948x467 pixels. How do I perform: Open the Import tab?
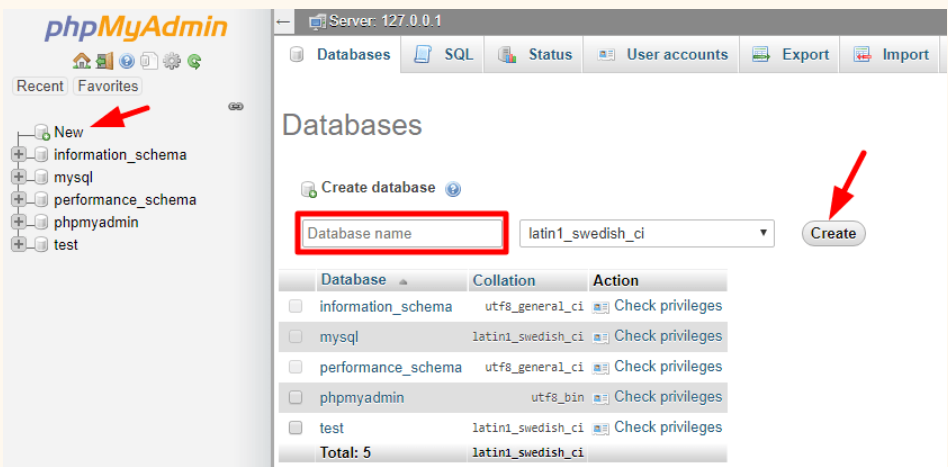[890, 54]
